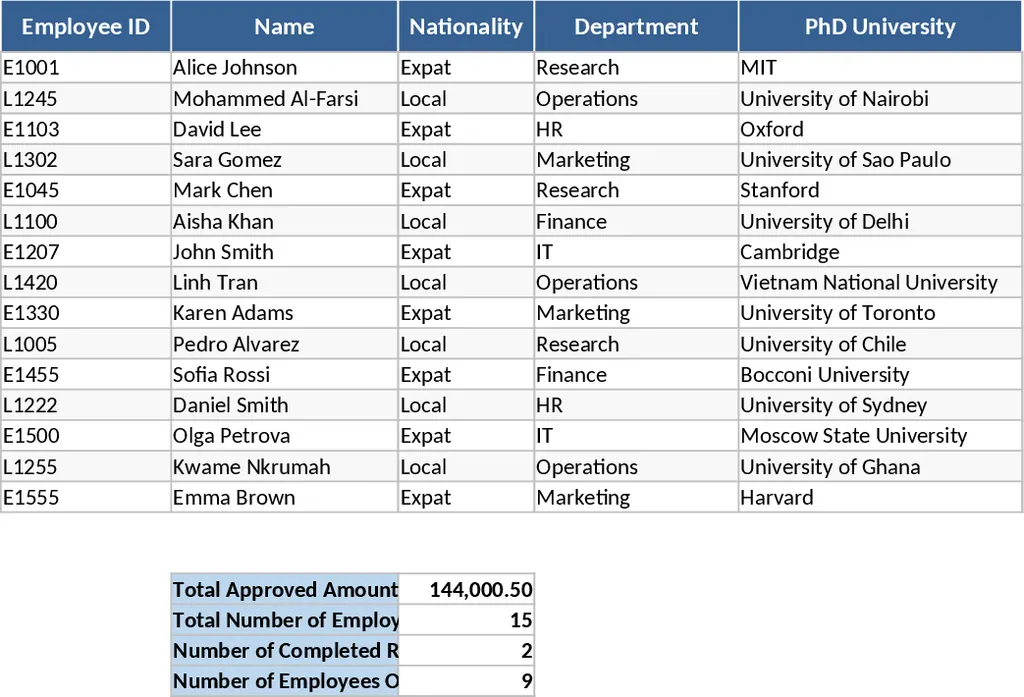Select the Name column header

284,27
